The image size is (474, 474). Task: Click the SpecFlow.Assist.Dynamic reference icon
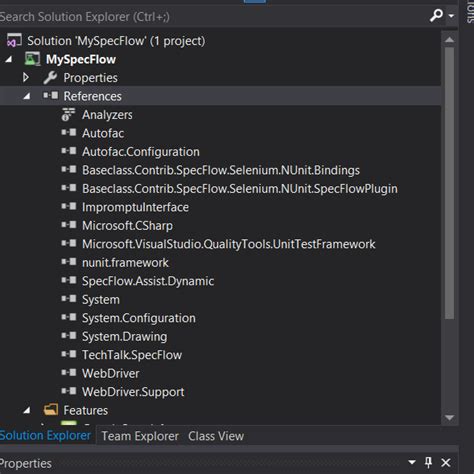pos(69,280)
